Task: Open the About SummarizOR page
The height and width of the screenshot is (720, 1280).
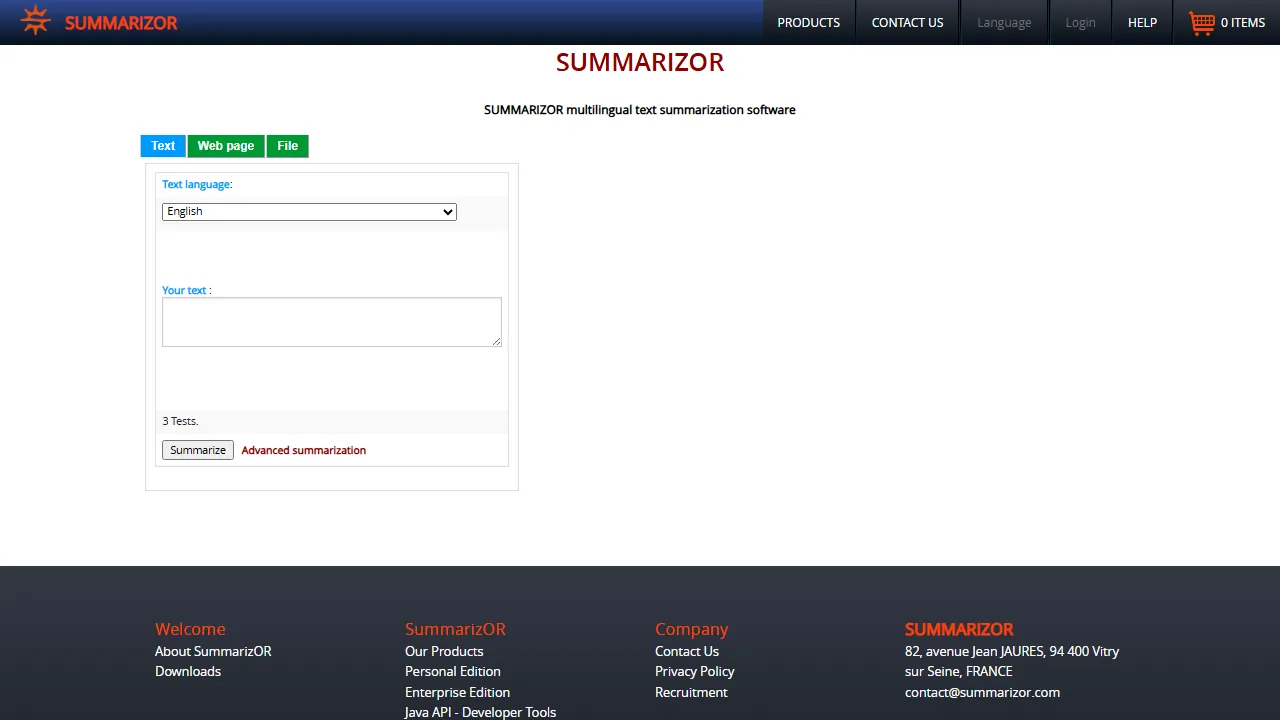Action: click(x=213, y=651)
